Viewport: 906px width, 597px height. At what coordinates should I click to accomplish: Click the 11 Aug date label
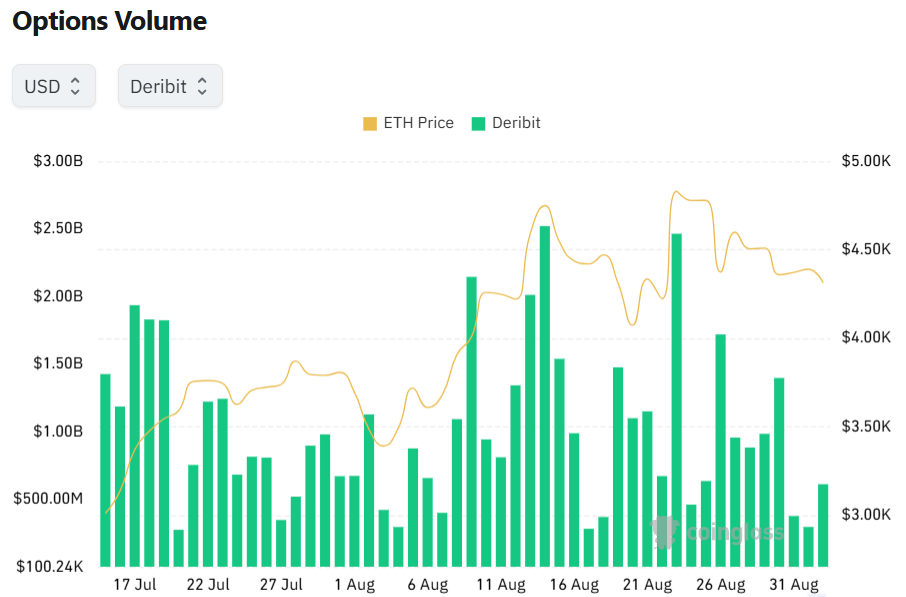coord(501,585)
